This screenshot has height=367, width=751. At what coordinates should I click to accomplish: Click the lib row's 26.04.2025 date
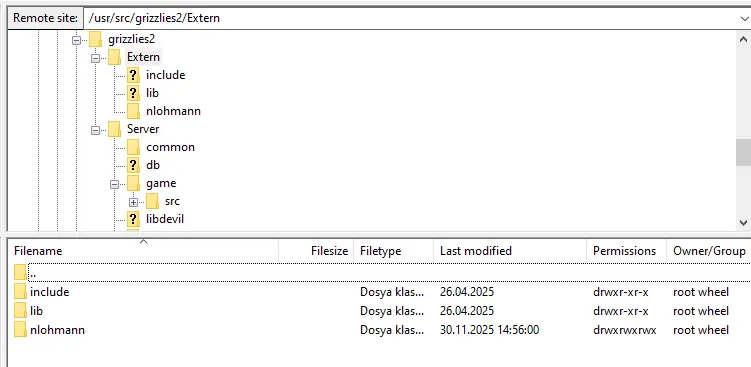pyautogui.click(x=467, y=311)
